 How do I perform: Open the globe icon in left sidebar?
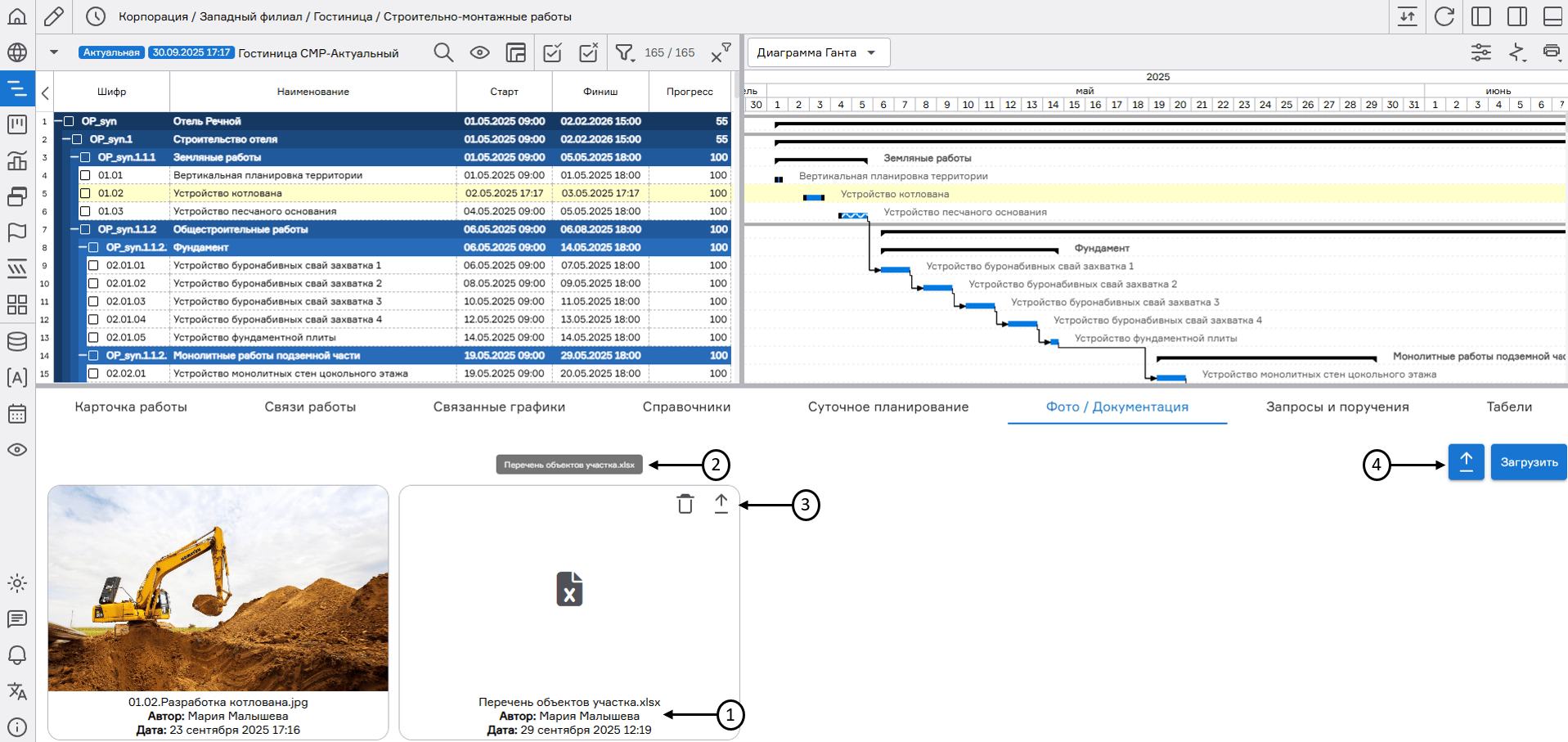pyautogui.click(x=17, y=53)
